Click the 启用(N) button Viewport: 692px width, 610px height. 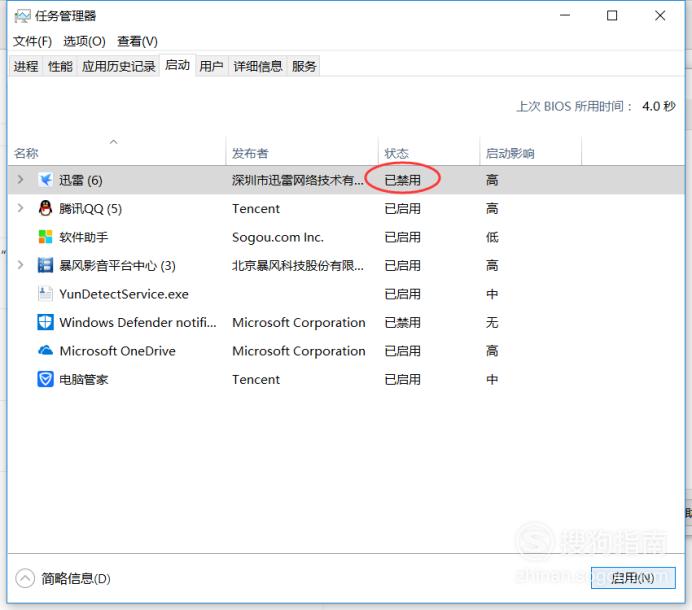coord(633,578)
